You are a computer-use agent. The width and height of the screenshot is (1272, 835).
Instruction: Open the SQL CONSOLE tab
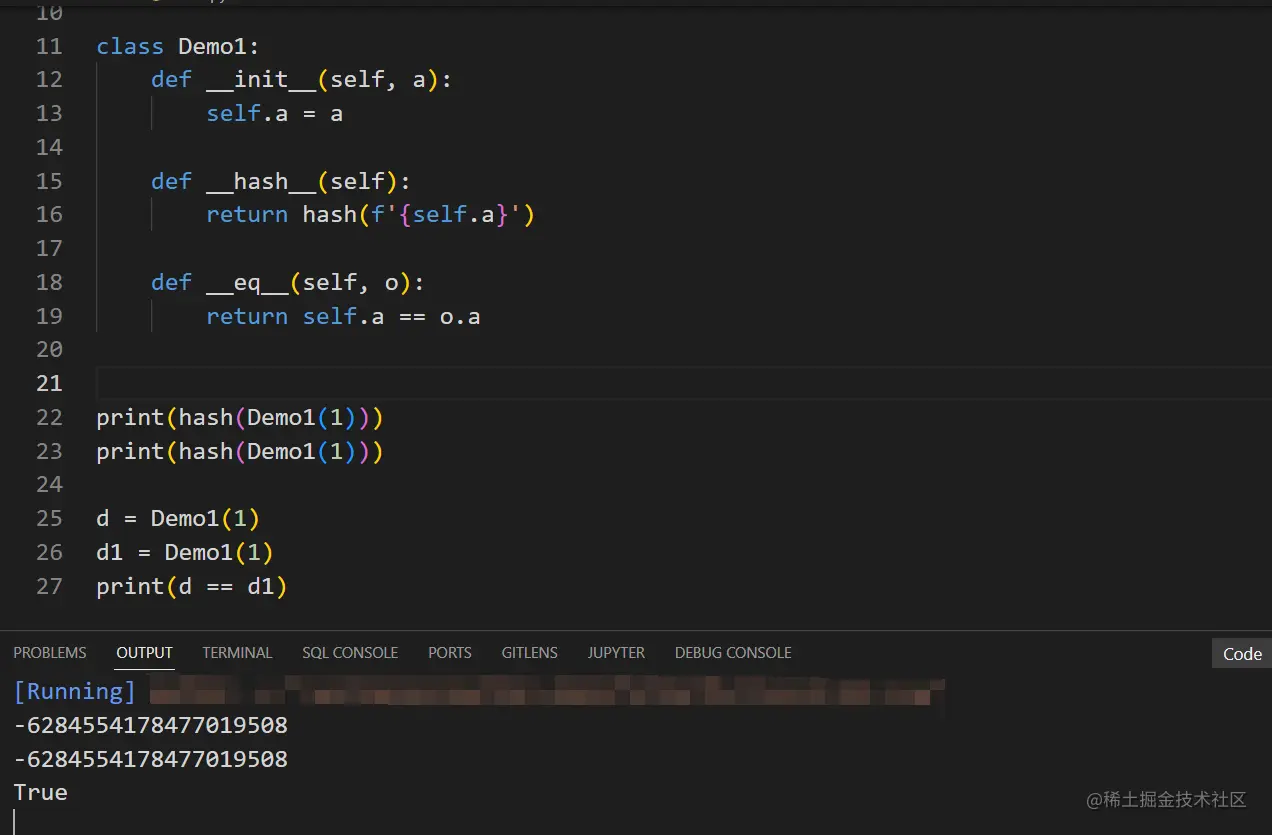tap(350, 653)
